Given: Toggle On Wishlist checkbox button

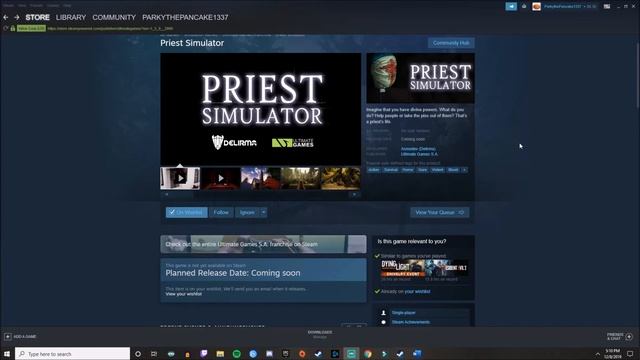Looking at the screenshot, I should pyautogui.click(x=187, y=212).
